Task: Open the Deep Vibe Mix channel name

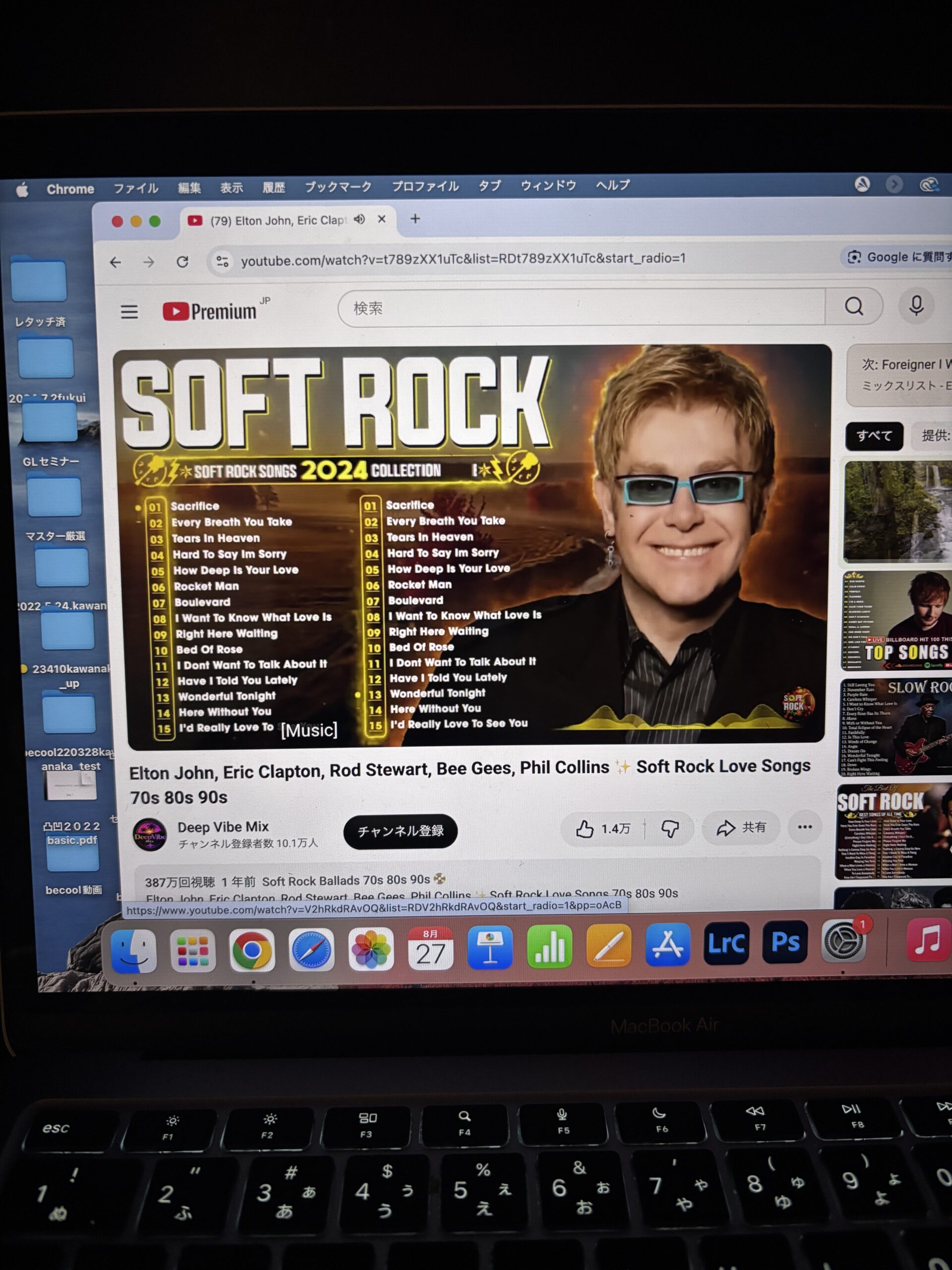Action: pyautogui.click(x=223, y=827)
